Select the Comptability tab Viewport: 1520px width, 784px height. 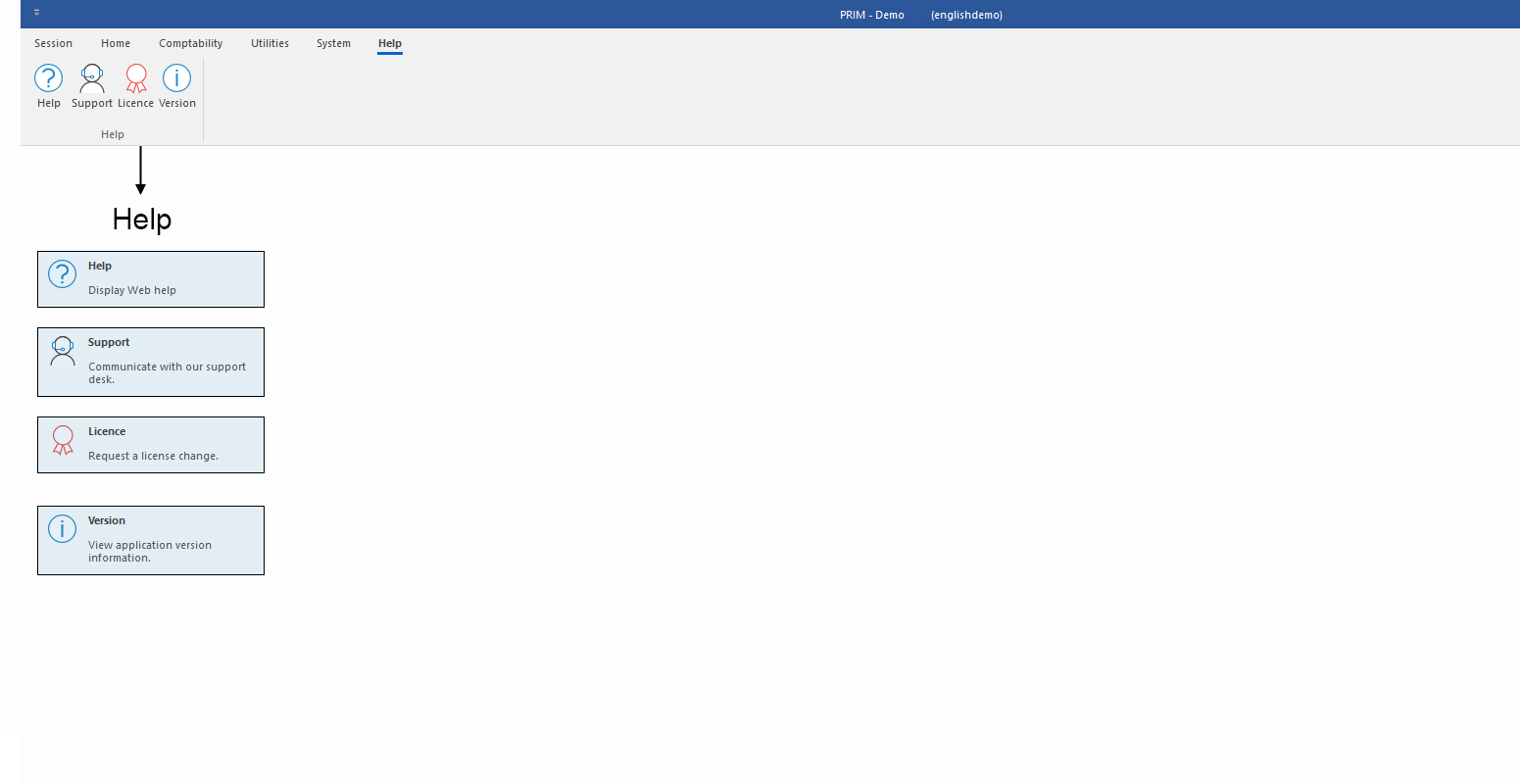coord(191,43)
